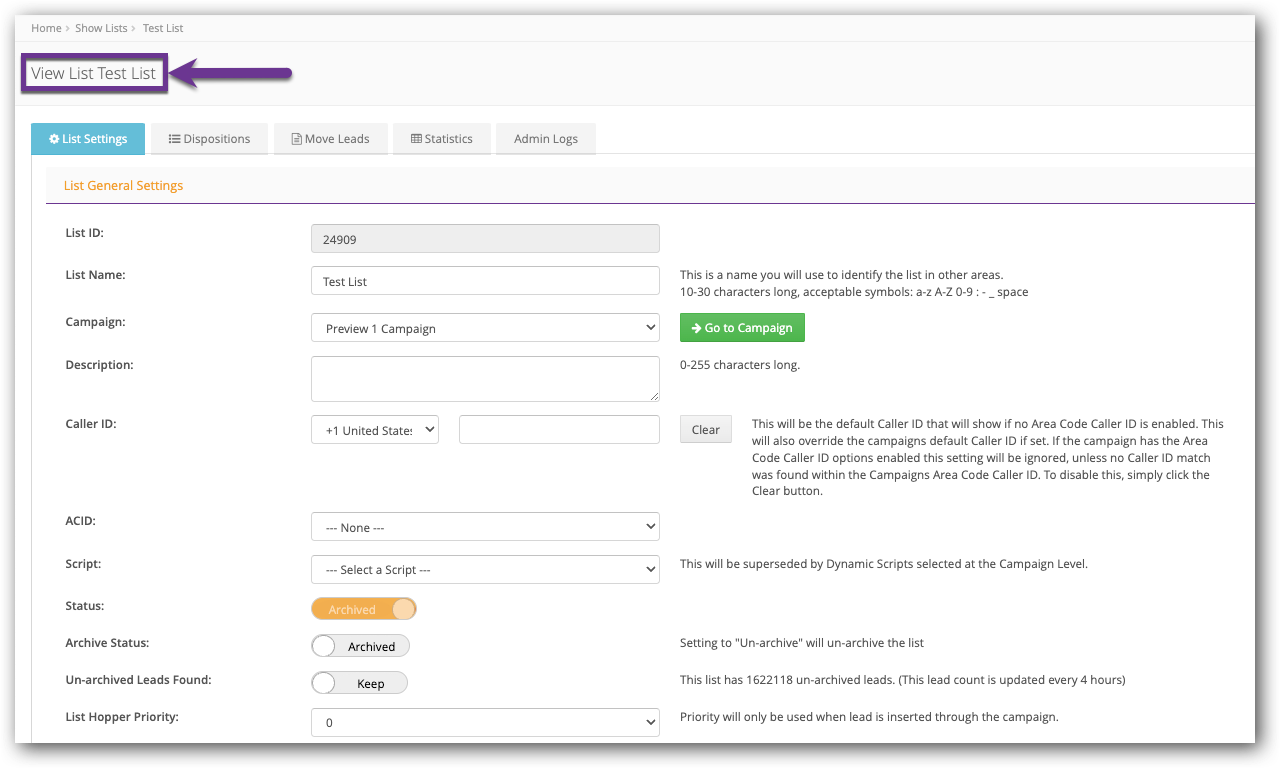Click the Go to Campaign button
1280x768 pixels.
[x=742, y=327]
